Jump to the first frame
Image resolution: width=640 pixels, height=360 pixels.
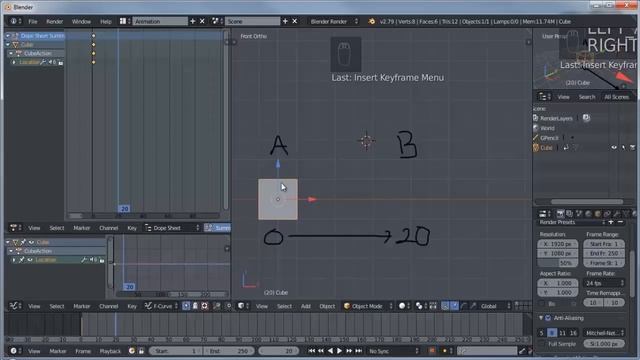311,351
